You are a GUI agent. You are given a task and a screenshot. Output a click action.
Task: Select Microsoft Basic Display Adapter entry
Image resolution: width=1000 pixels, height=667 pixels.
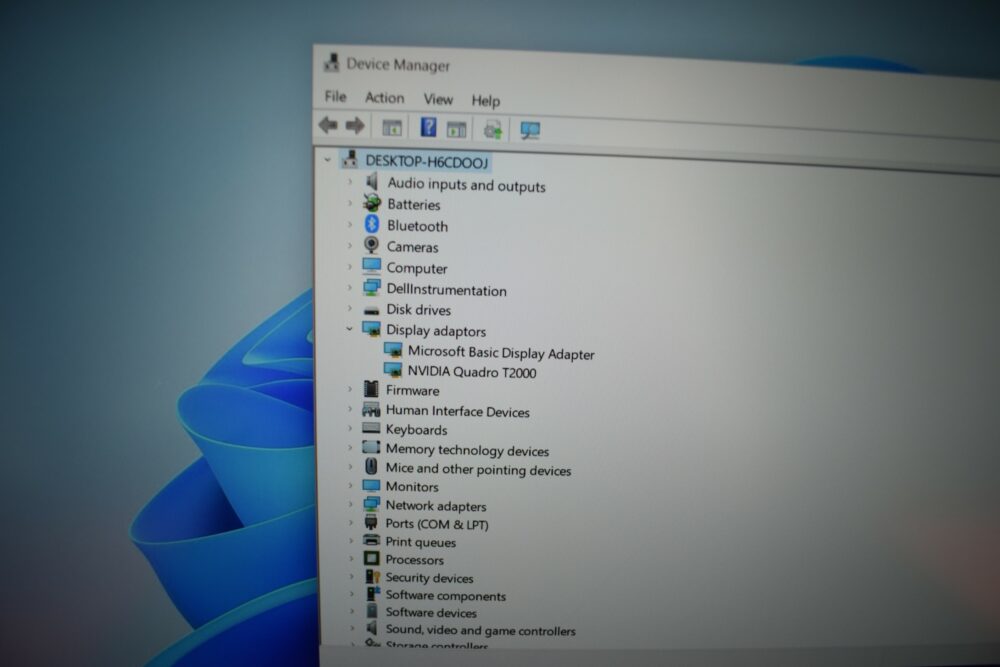pyautogui.click(x=501, y=353)
